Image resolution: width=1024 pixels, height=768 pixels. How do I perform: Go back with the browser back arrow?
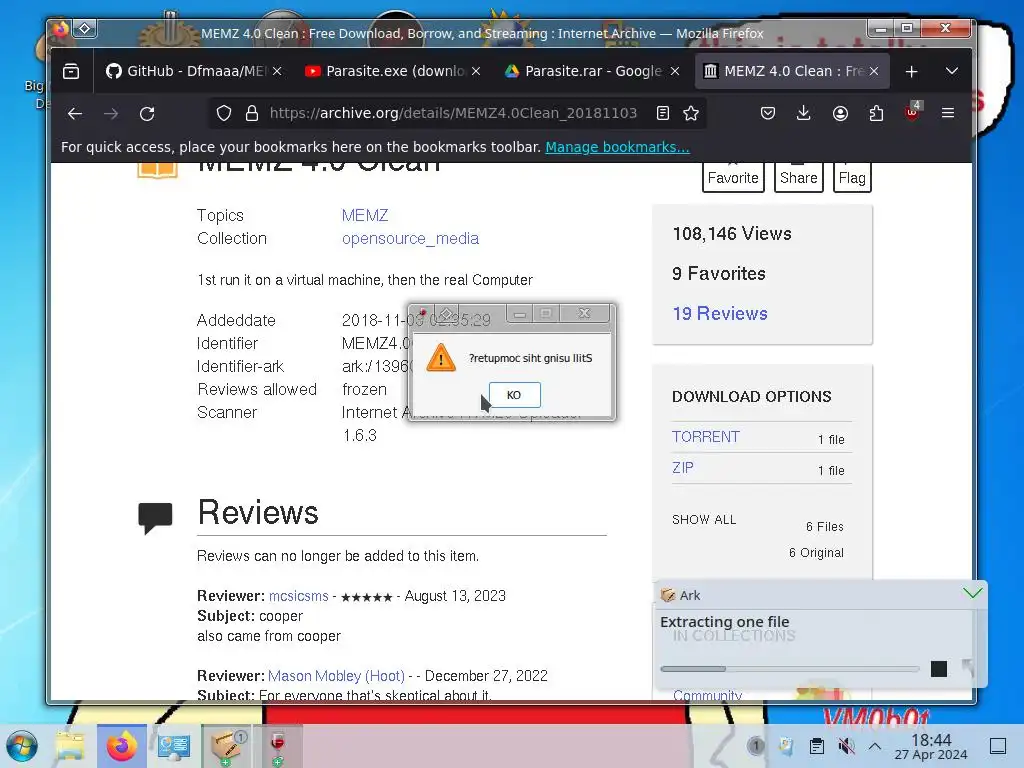pyautogui.click(x=75, y=114)
